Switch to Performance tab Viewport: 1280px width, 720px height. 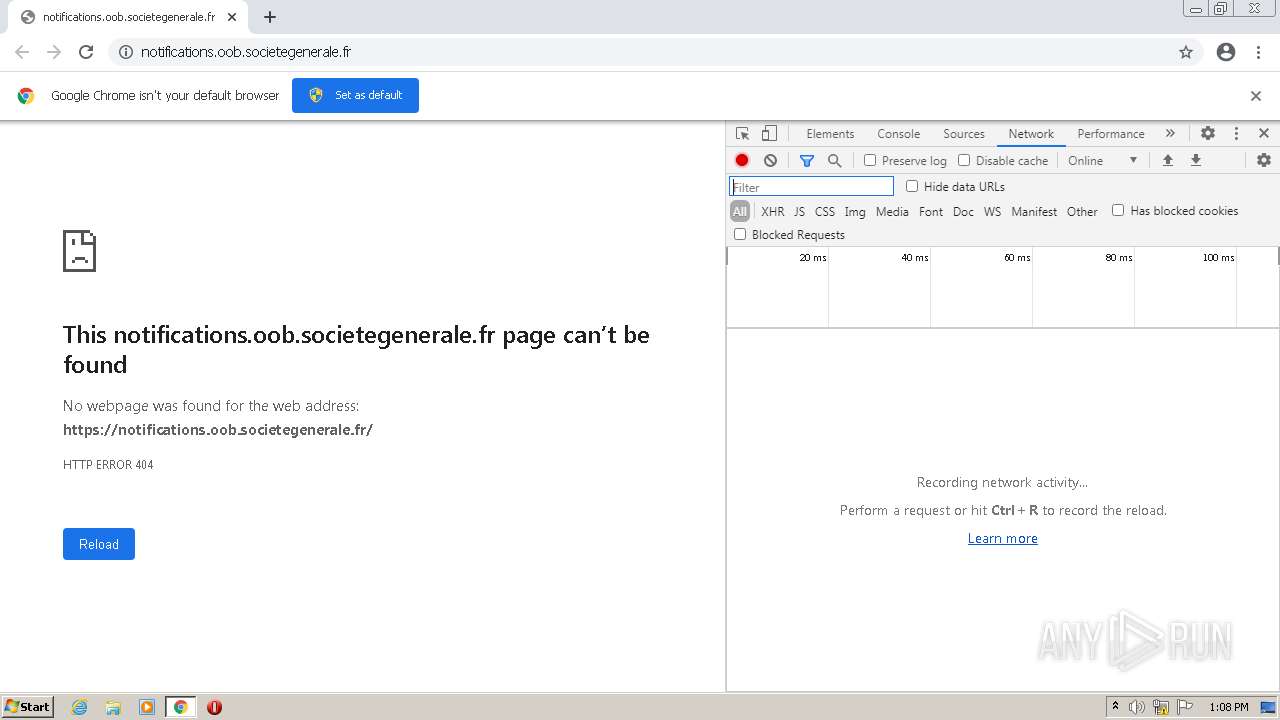(1111, 134)
